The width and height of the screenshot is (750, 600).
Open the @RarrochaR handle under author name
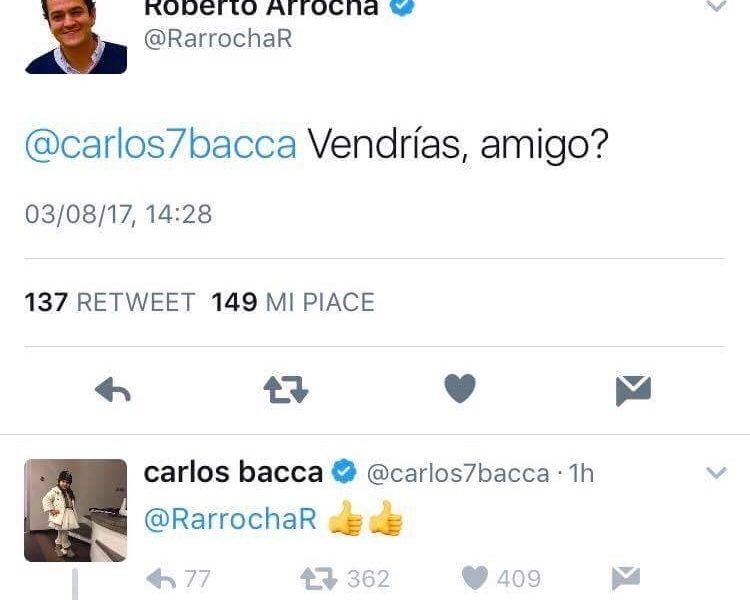(218, 38)
